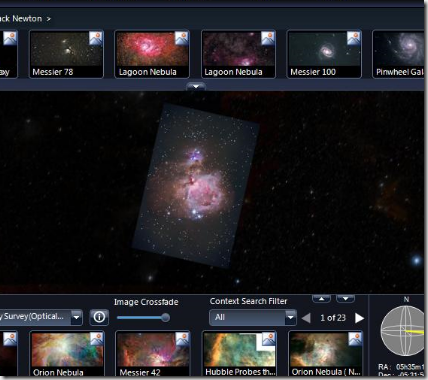This screenshot has height=380, width=428.
Task: Open the Survey (Optical) imagery dropdown
Action: click(x=41, y=317)
